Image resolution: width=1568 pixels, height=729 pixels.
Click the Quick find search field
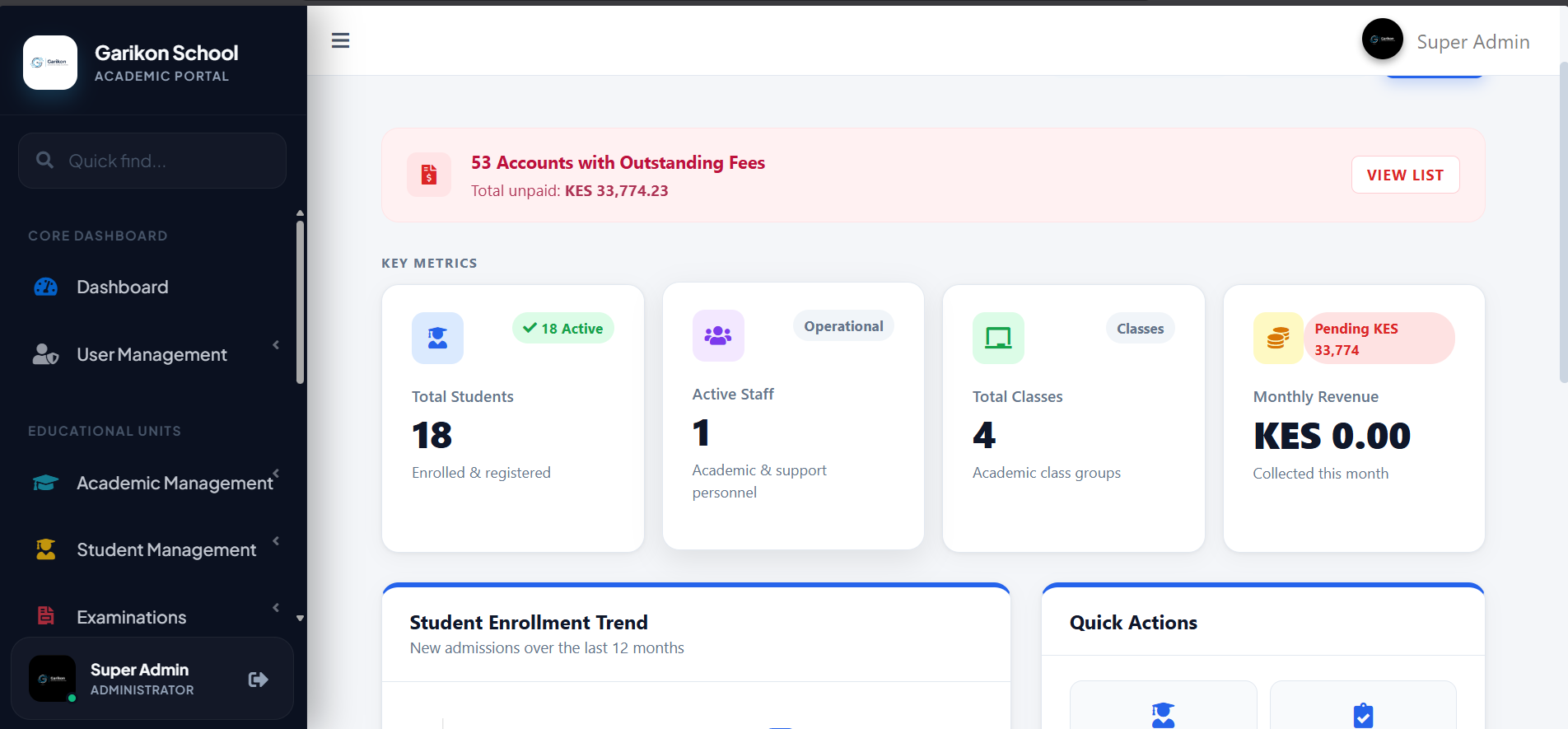152,161
